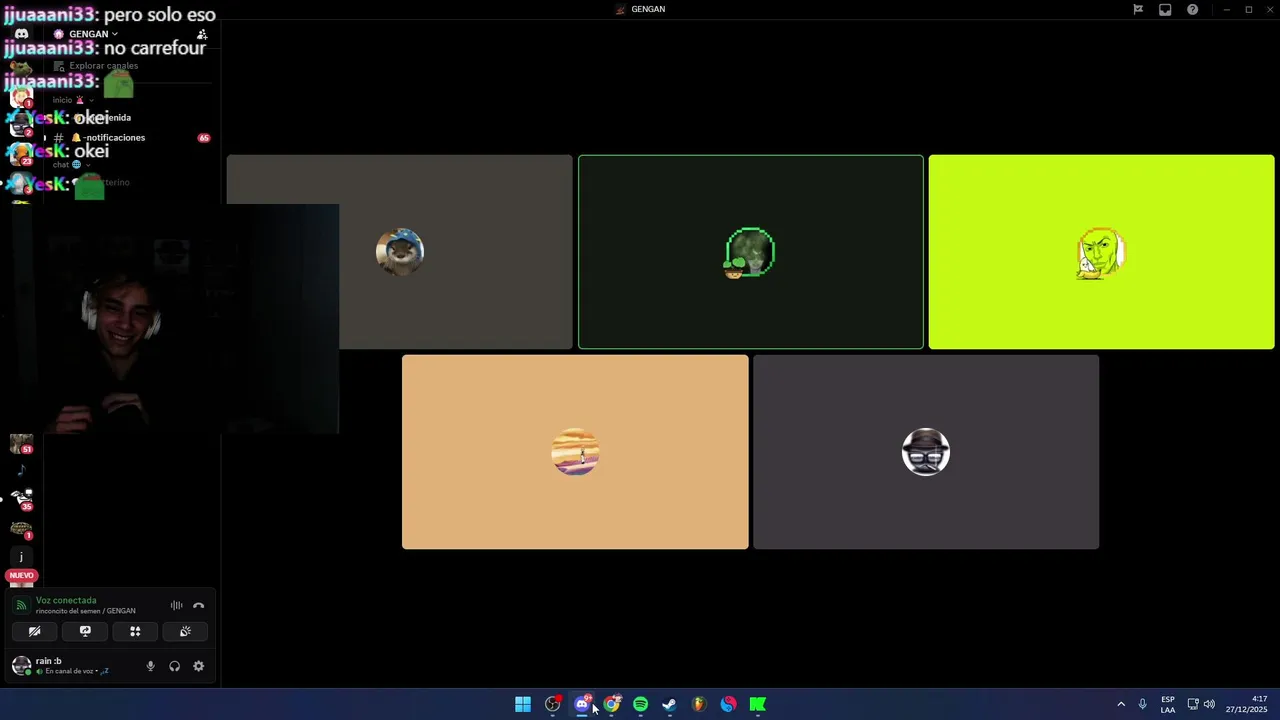This screenshot has width=1280, height=720.
Task: Toggle noise suppression waveform icon
Action: 176,605
